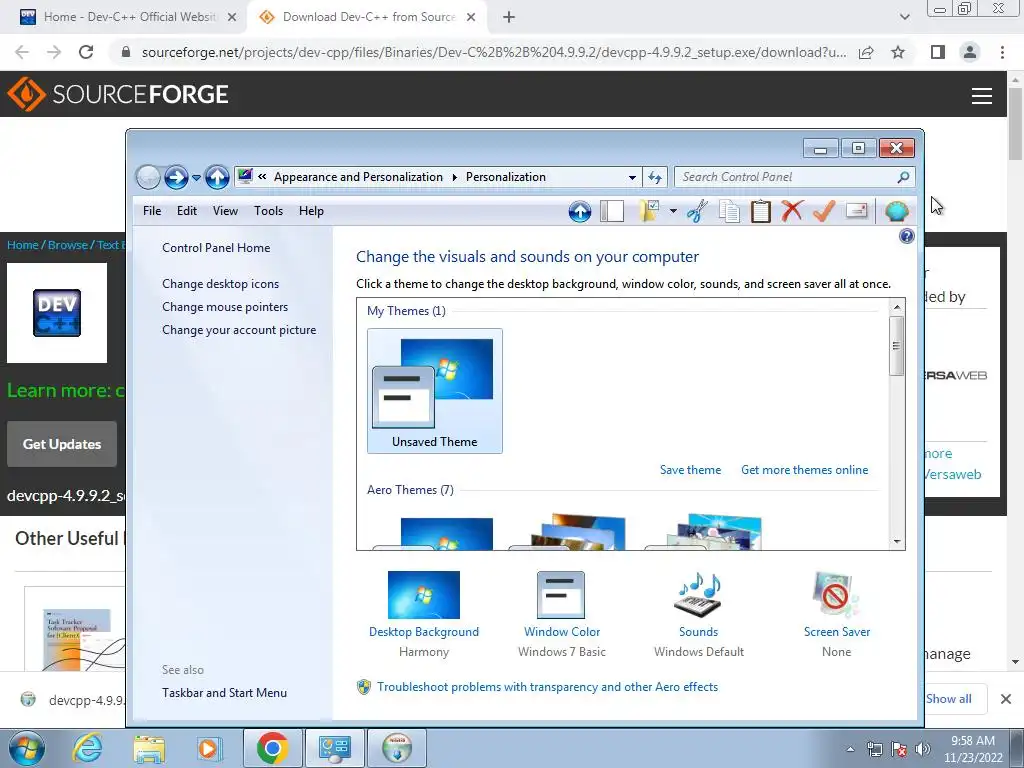Open the View menu
This screenshot has height=768, width=1024.
[x=225, y=211]
